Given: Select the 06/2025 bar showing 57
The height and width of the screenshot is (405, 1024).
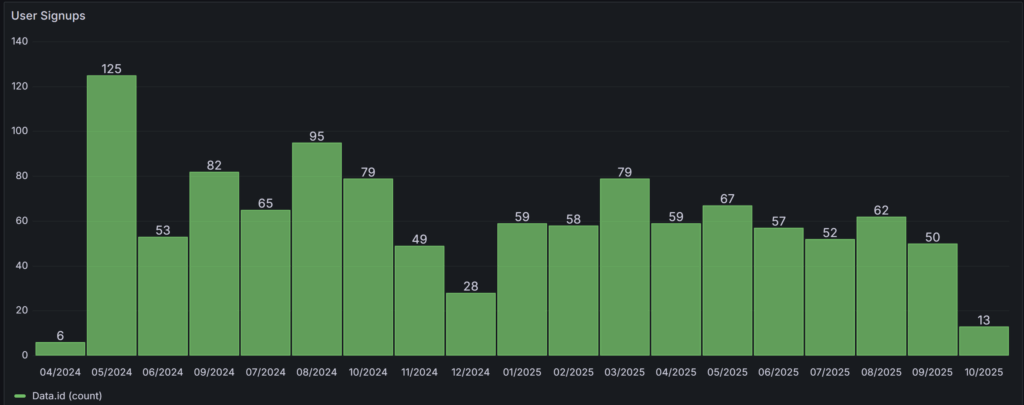Looking at the screenshot, I should [779, 291].
